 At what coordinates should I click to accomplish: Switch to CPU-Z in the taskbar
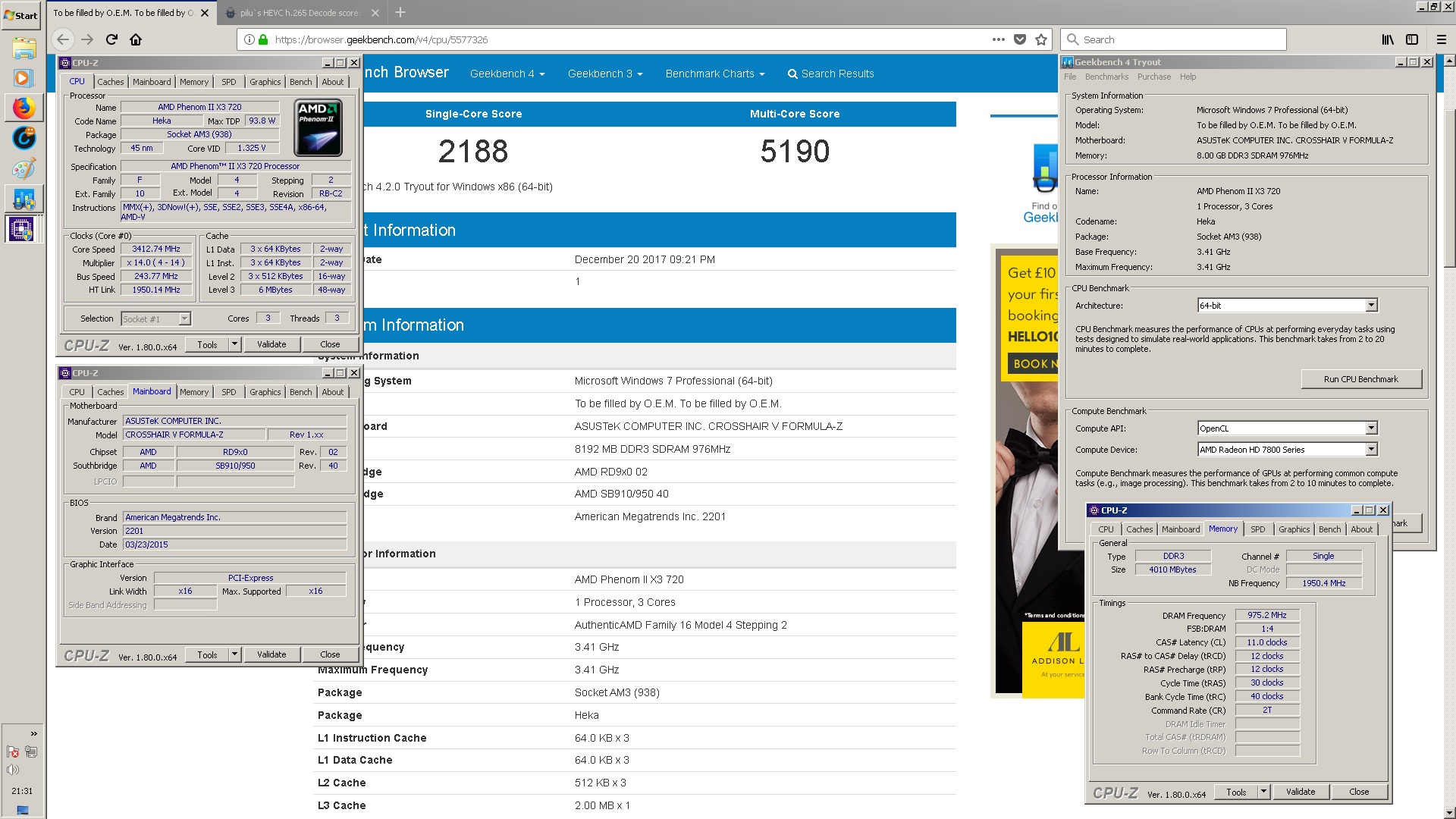(x=21, y=229)
